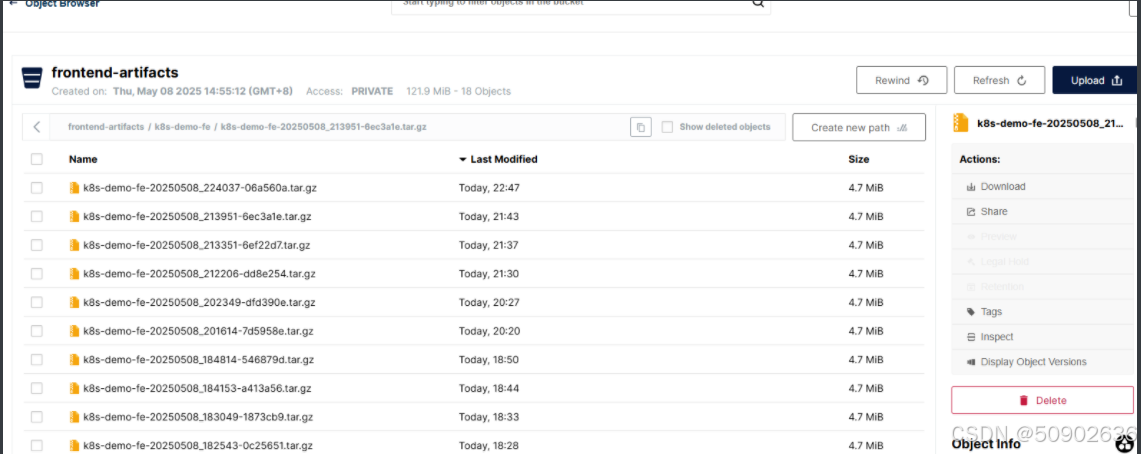Click file icon of k8s-demo-fe-20250508_213951-6ec3a1e.tar.gz row
1141x454 pixels.
coord(74,216)
